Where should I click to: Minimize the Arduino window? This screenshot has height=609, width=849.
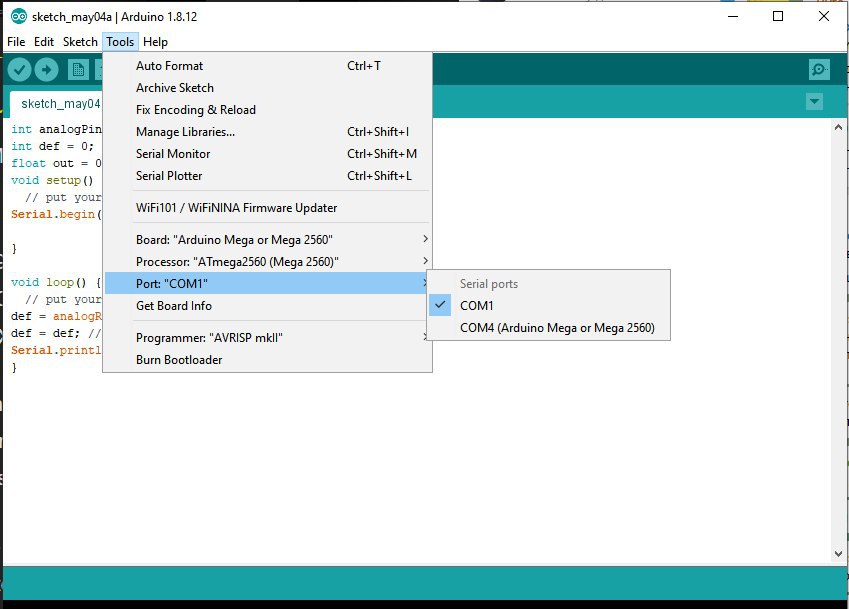click(733, 16)
